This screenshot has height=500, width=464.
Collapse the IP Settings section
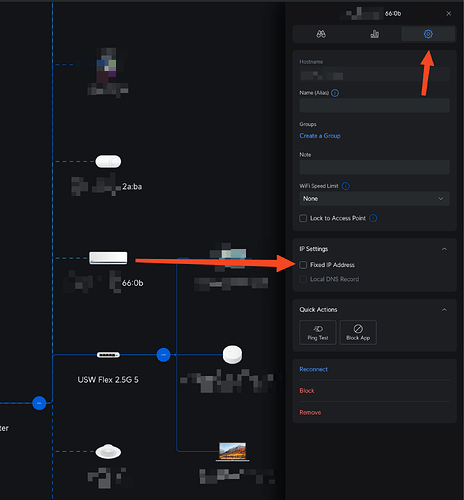[444, 249]
